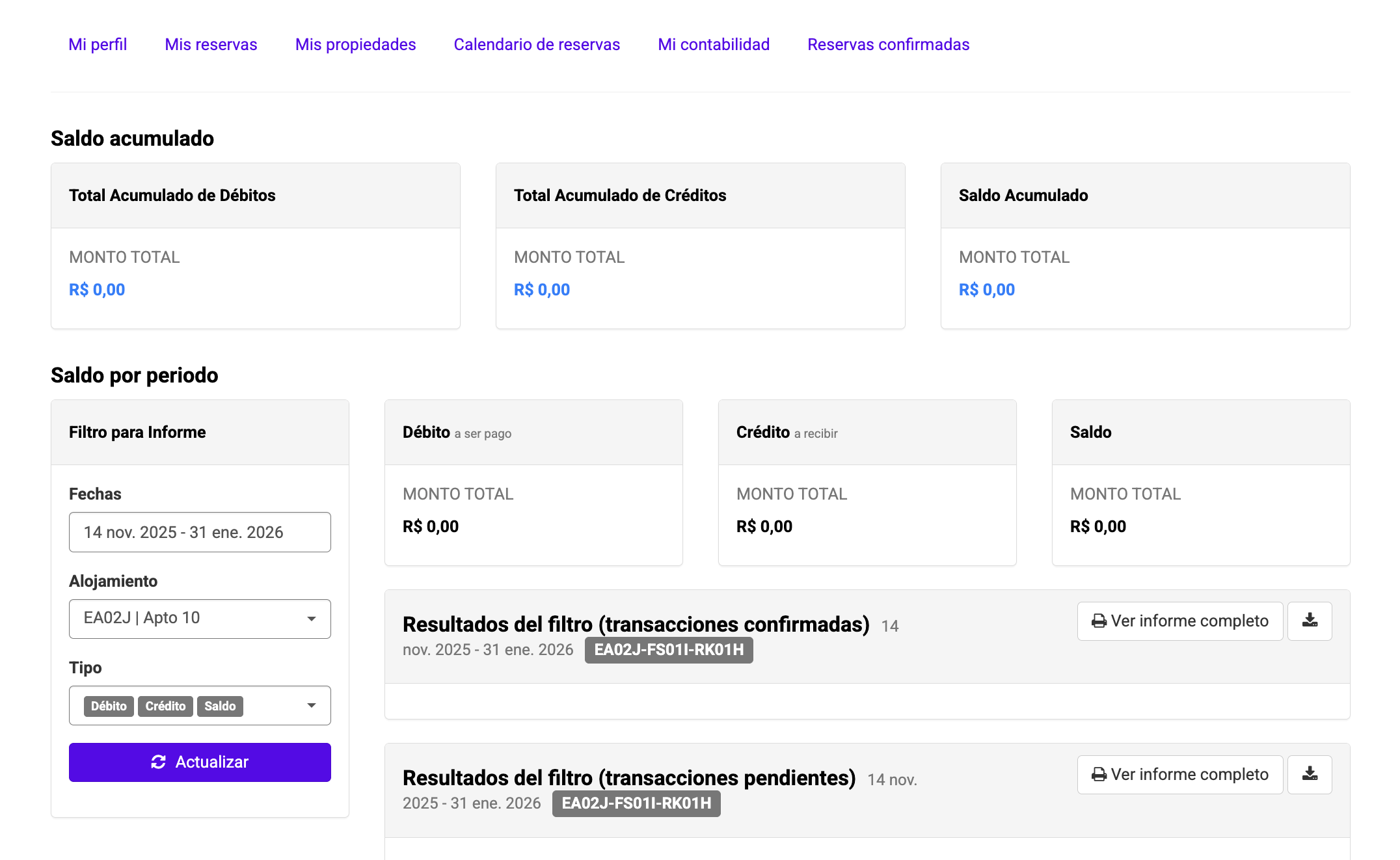Expand the Alojamiento dropdown arrow

pos(312,619)
